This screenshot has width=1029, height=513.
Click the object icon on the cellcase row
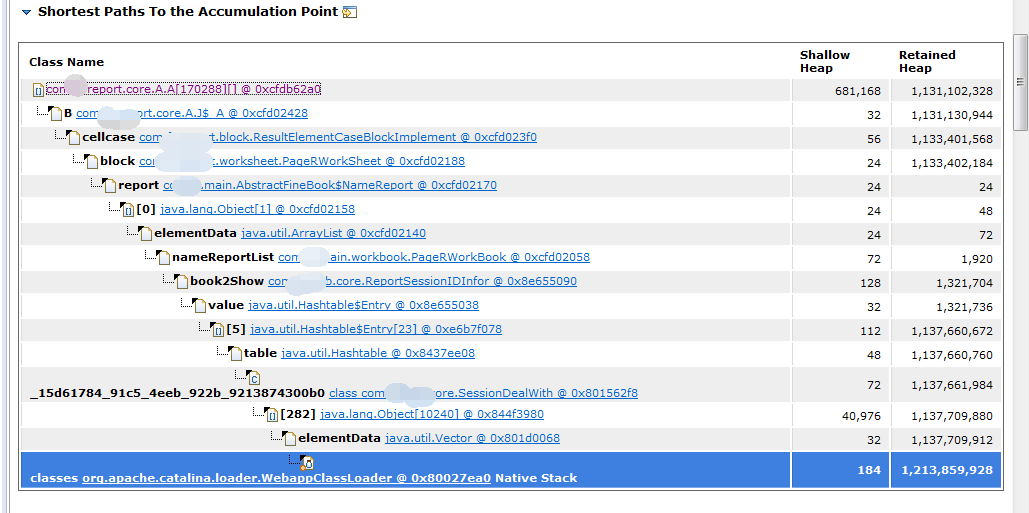75,138
